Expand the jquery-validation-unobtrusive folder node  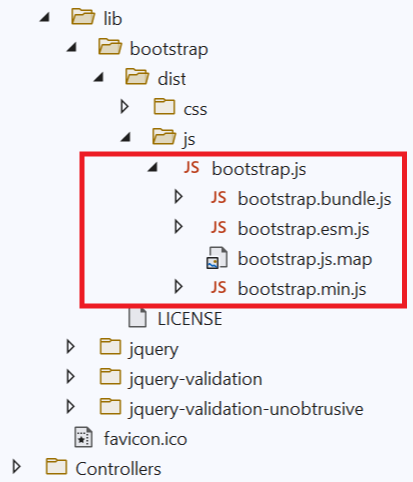coord(71,407)
